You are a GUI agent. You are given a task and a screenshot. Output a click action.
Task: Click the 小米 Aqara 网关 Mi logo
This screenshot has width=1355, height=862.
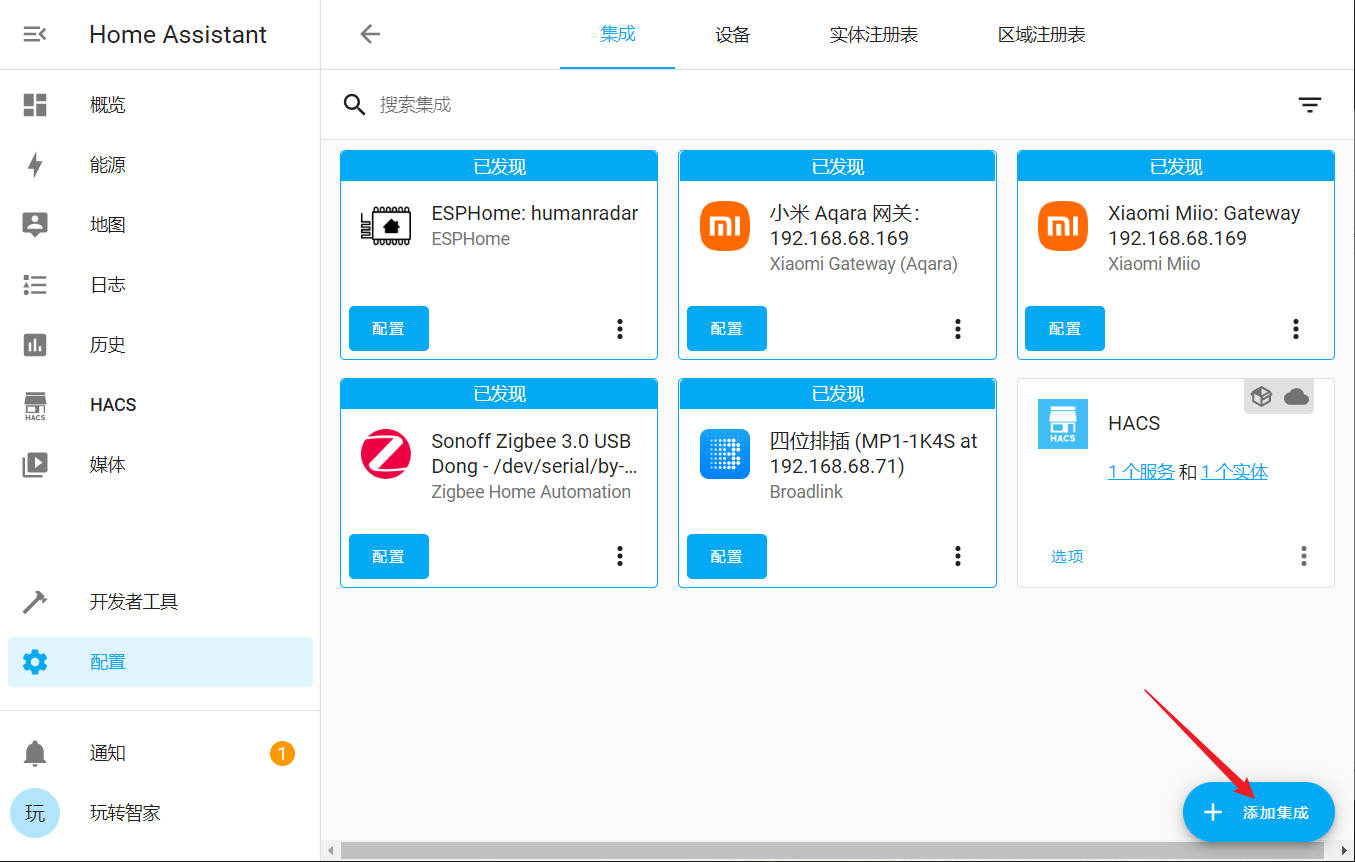725,226
